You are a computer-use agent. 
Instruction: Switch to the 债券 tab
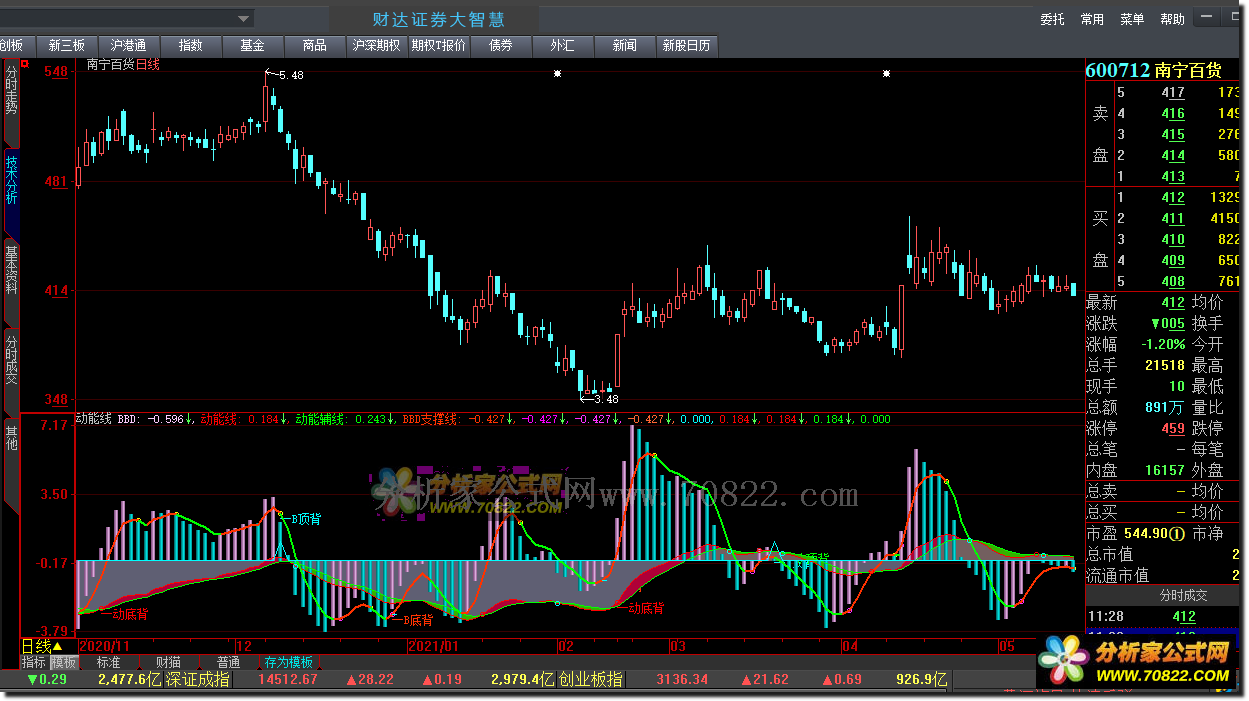[500, 46]
